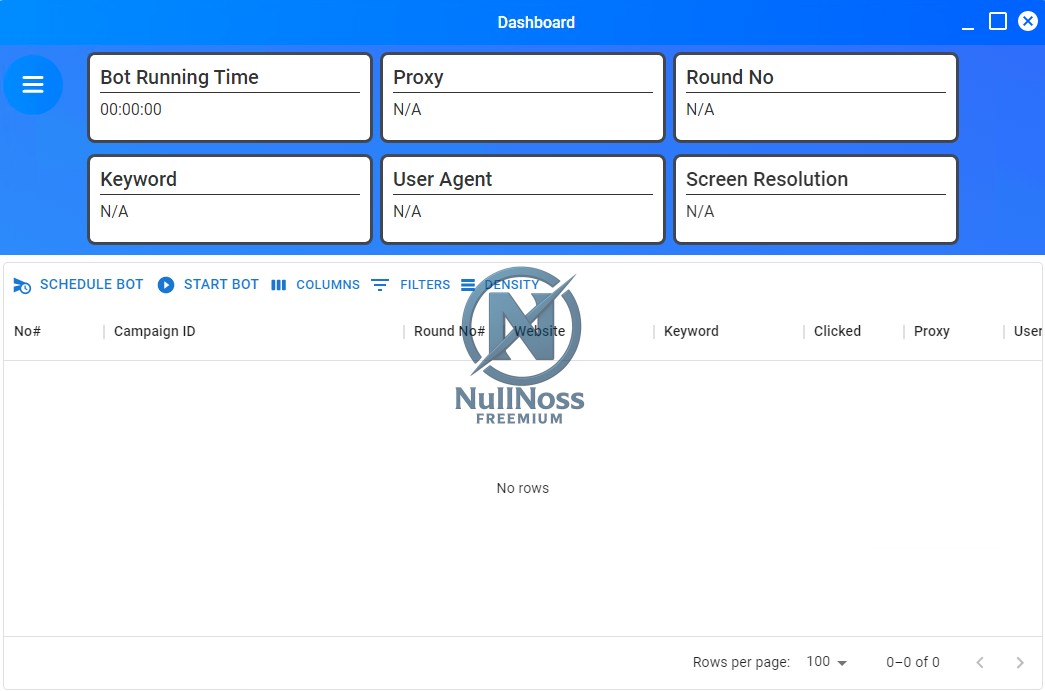Click the Keyword column header
1045x691 pixels.
tap(691, 331)
